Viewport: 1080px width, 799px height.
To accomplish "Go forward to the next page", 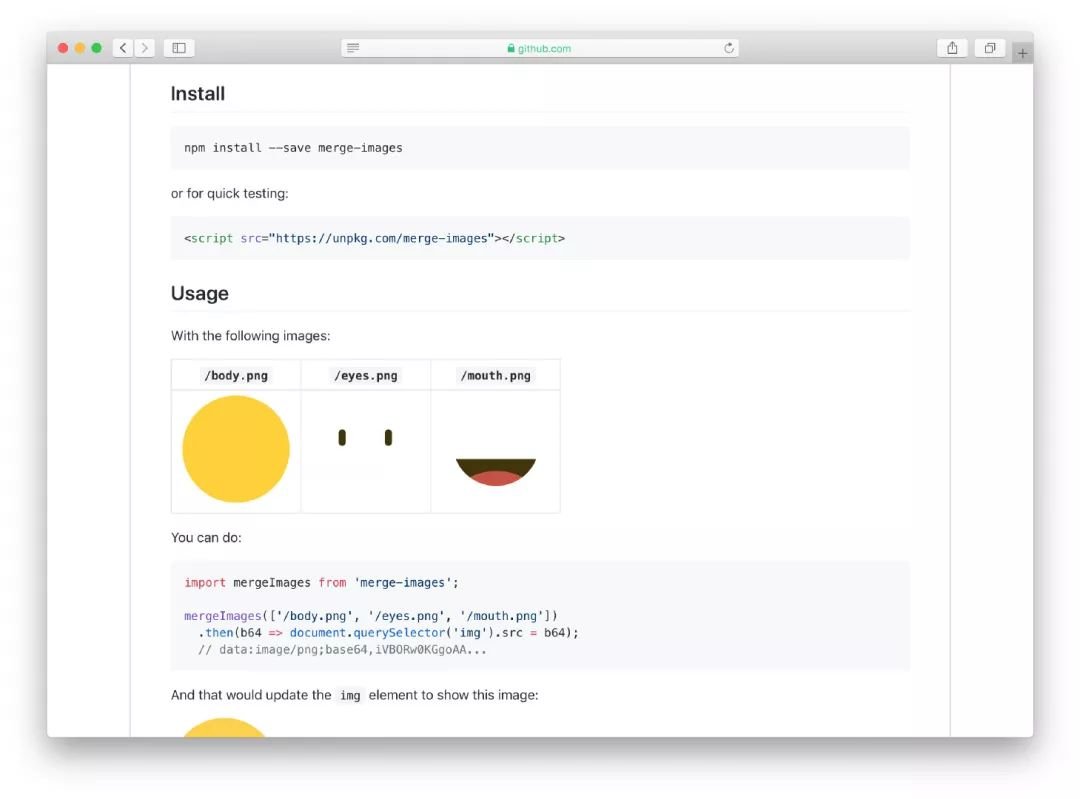I will pos(145,48).
